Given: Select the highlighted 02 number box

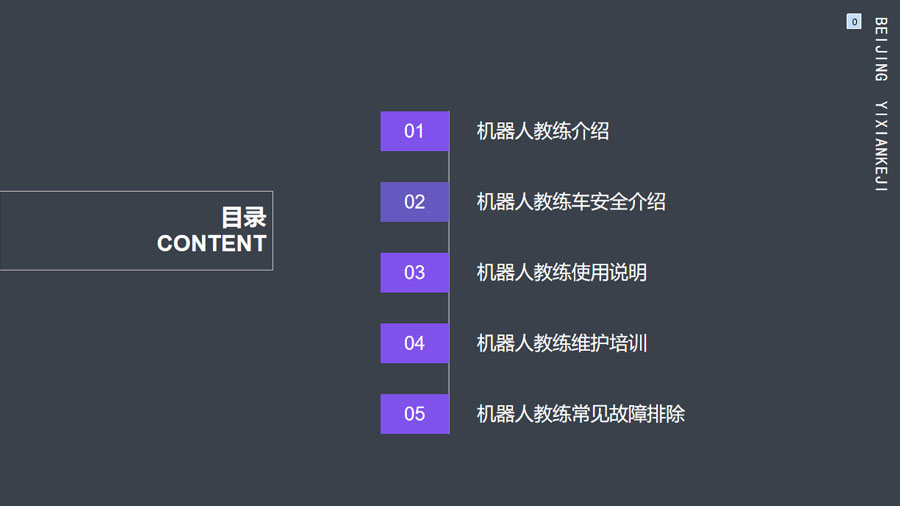Looking at the screenshot, I should coord(414,201).
